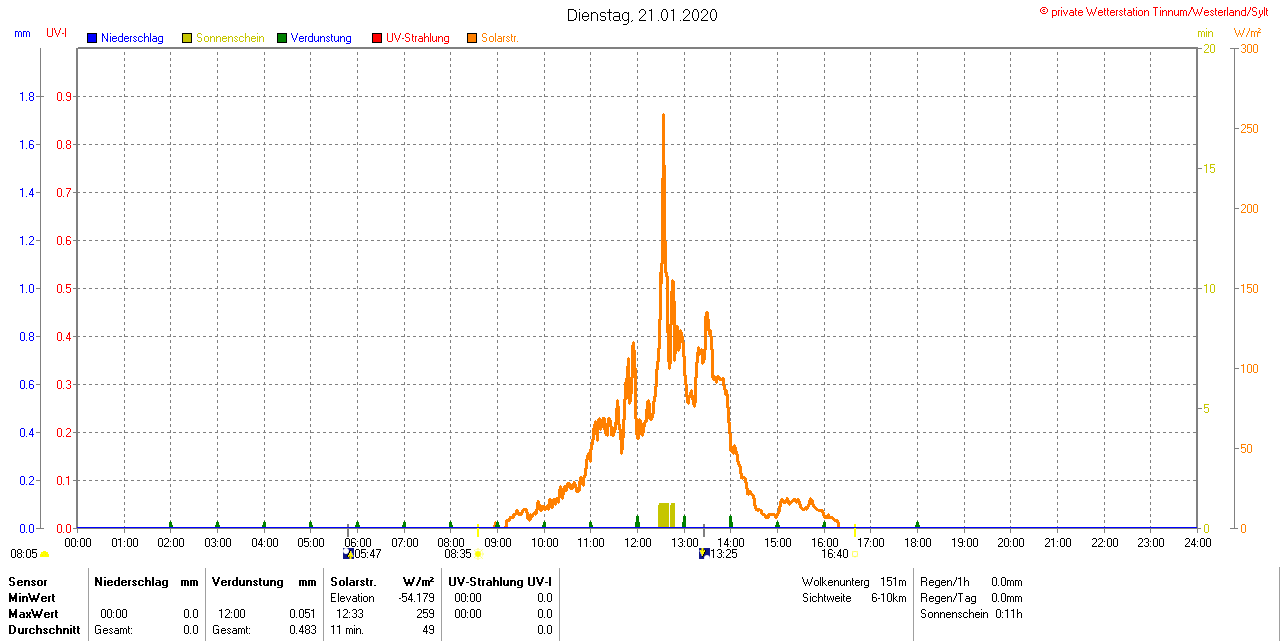Screen dimensions: 1280x641
Task: Click the yellow 20 tick on minutes axis
Action: coord(1210,49)
